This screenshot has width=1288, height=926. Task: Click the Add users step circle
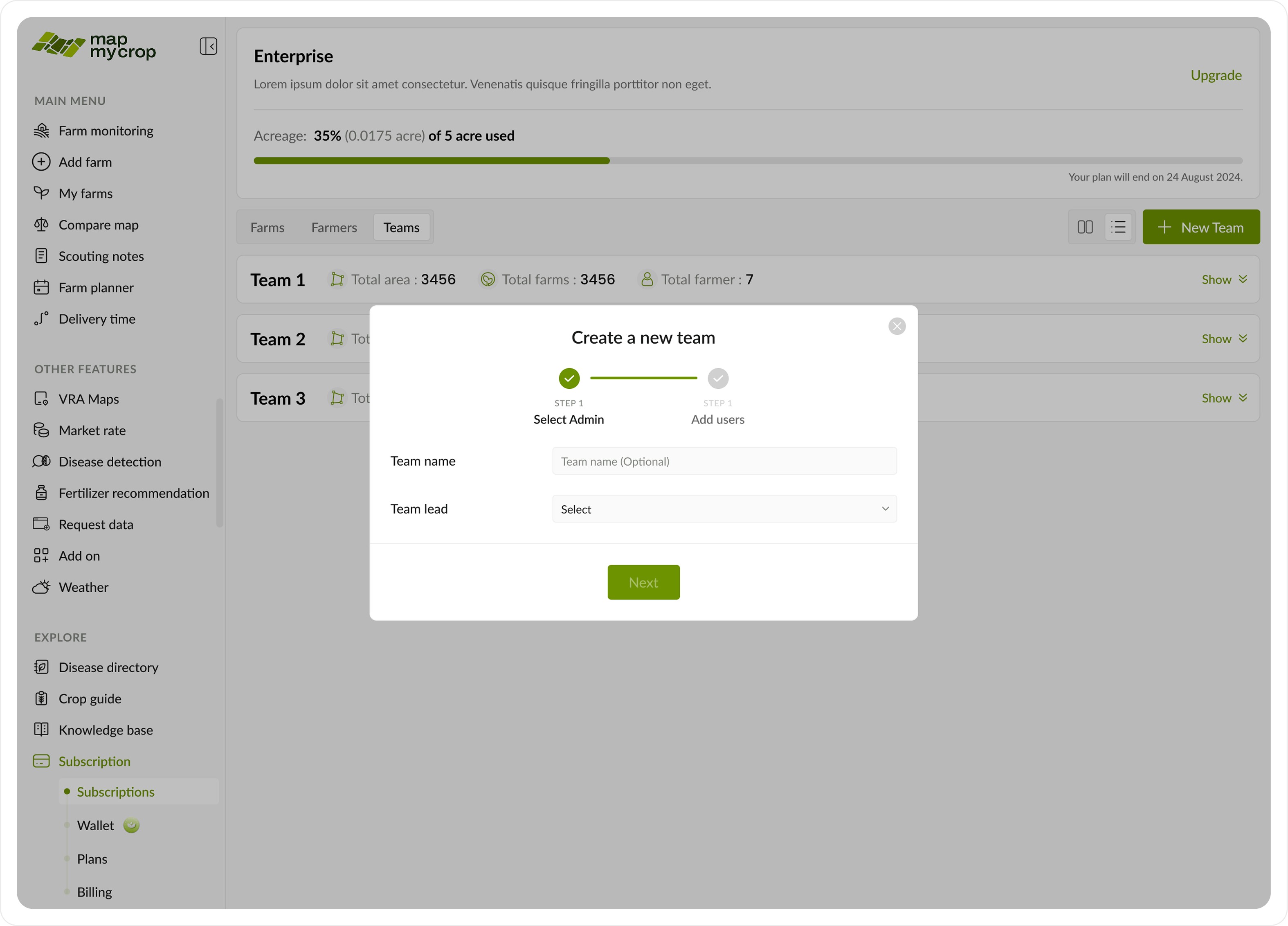[718, 379]
